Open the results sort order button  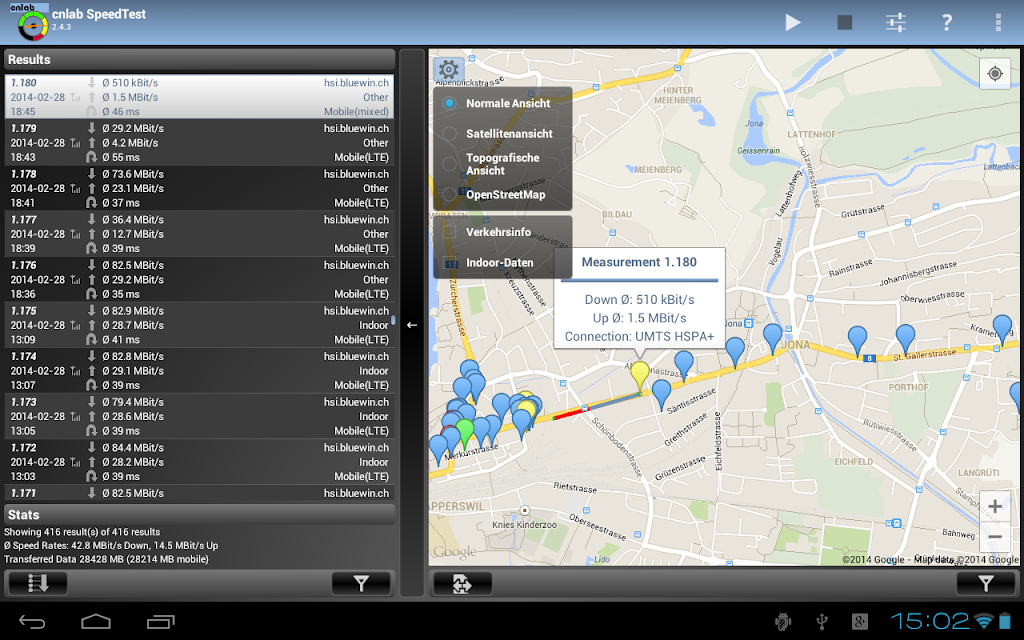click(x=37, y=583)
